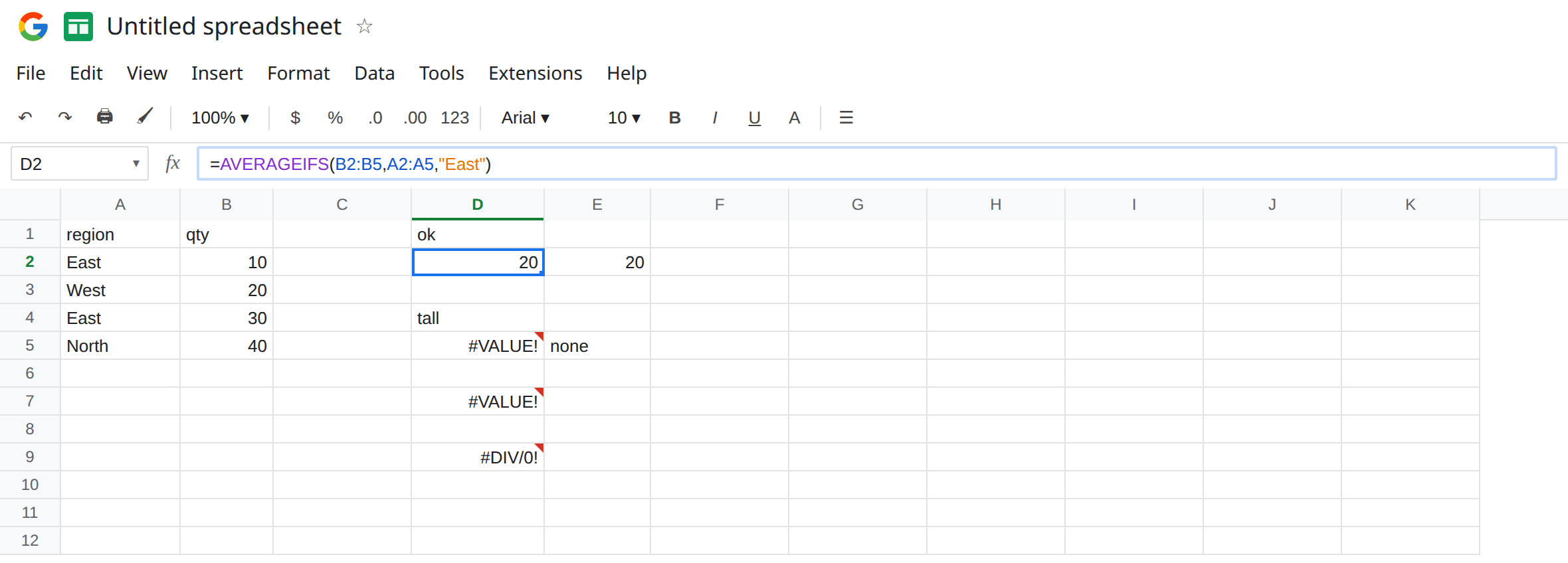Open the Format menu
This screenshot has height=563, width=1568.
298,73
